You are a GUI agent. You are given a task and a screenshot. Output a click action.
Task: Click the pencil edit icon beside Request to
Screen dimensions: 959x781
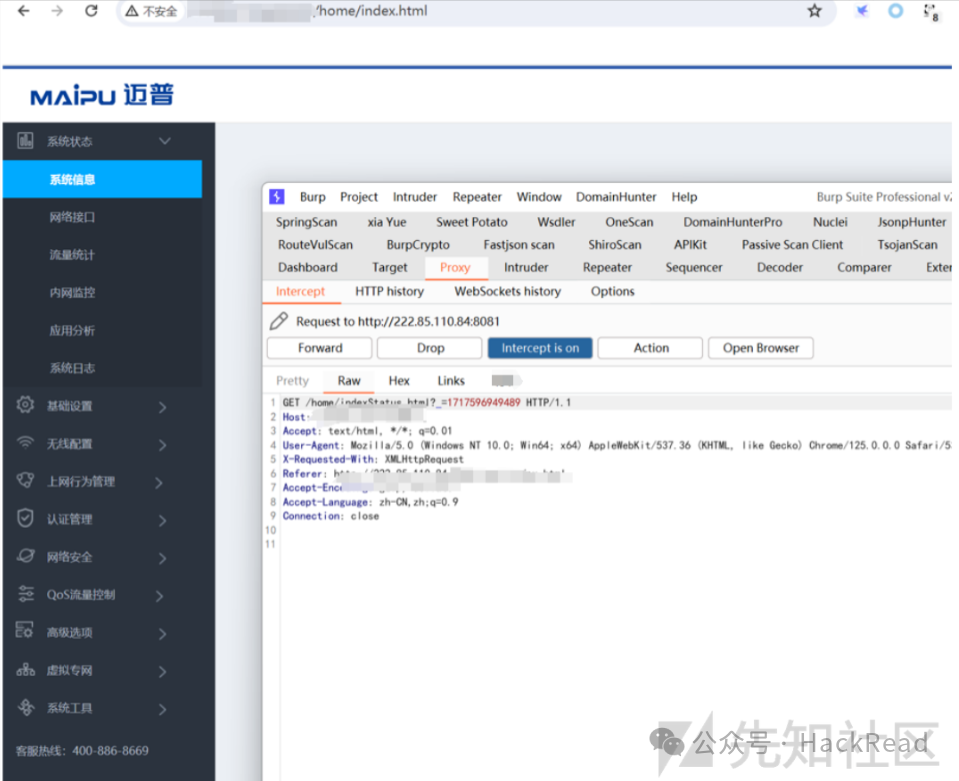tap(279, 321)
